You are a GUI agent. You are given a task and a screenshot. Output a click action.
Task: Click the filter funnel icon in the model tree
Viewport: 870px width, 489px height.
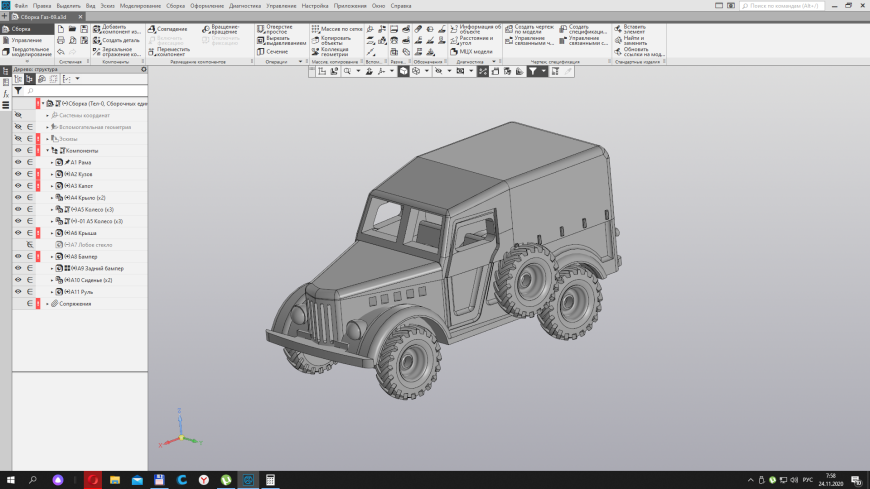click(x=18, y=91)
